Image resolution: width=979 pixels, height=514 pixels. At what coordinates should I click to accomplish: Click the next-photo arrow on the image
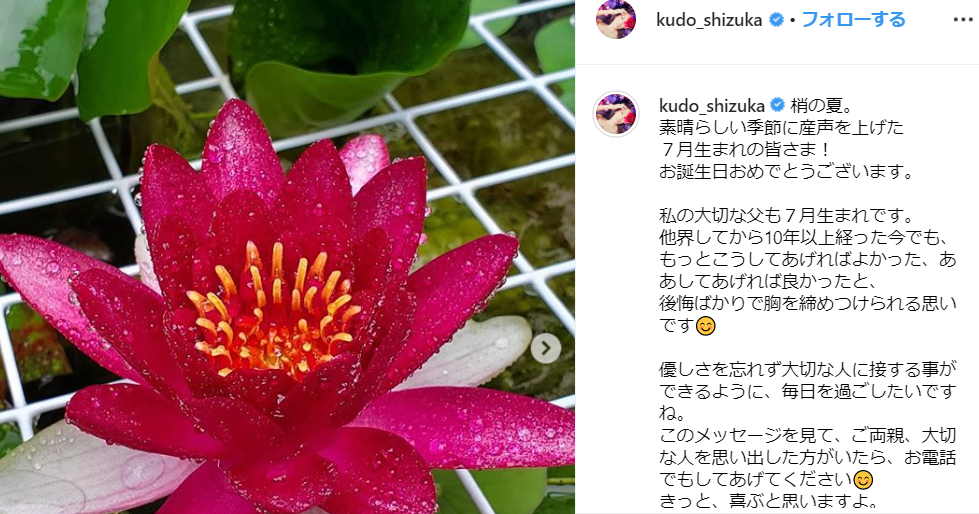tap(546, 348)
